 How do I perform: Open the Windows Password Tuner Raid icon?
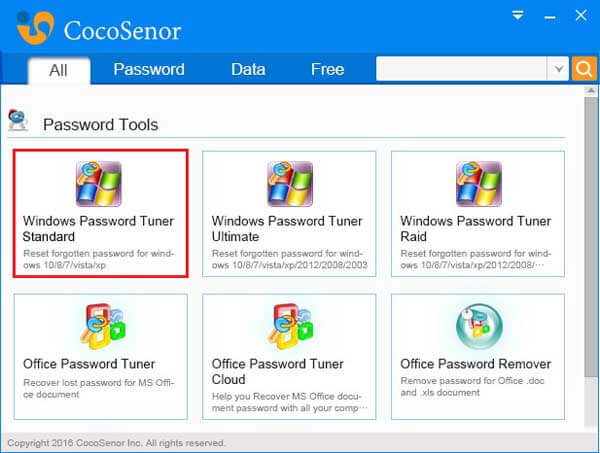pyautogui.click(x=479, y=184)
